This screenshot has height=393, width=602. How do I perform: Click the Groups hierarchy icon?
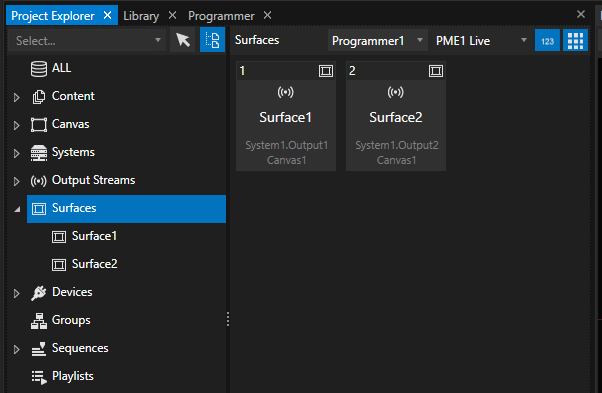click(39, 321)
